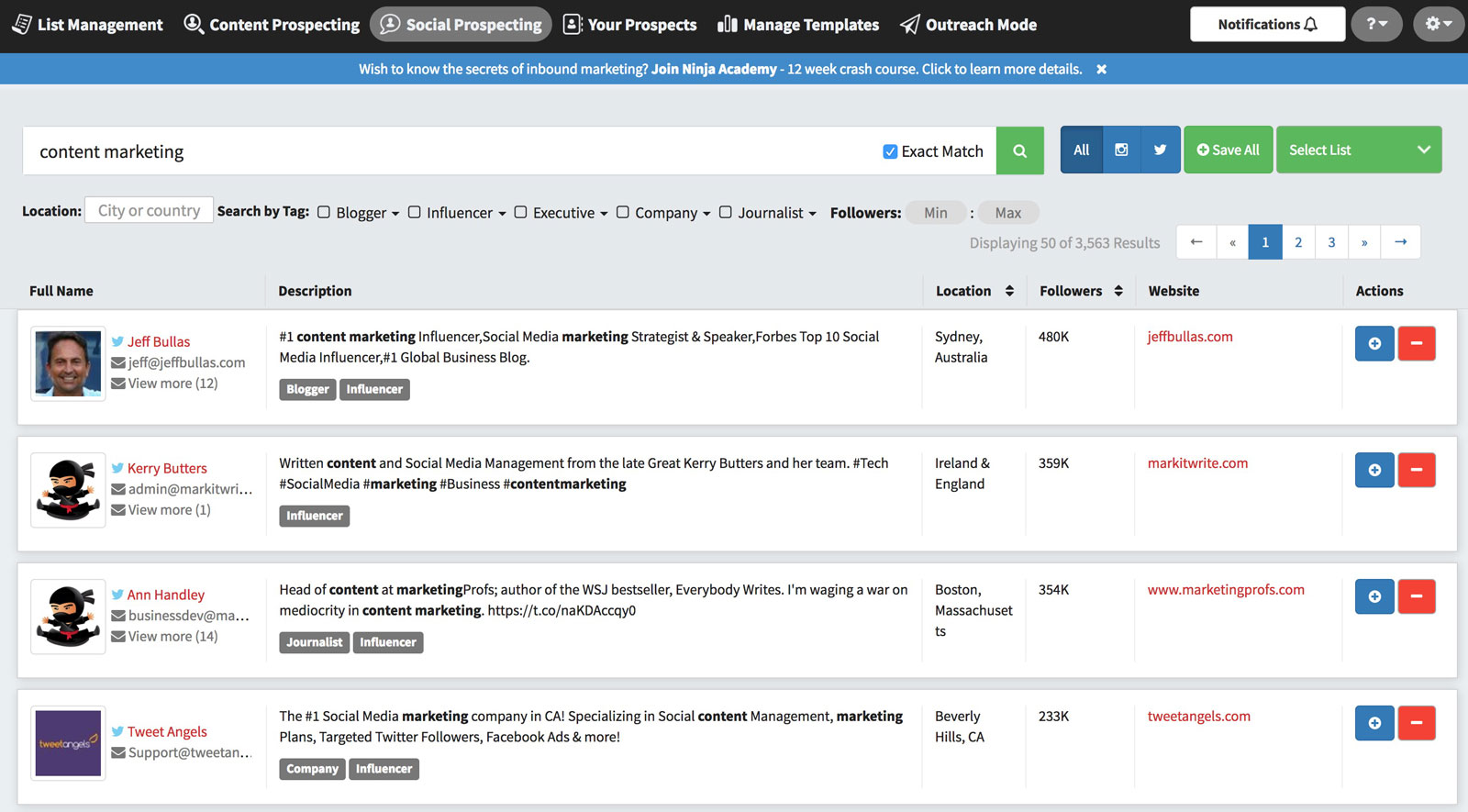
Task: Open jeffbullas.com website link
Action: 1190,337
